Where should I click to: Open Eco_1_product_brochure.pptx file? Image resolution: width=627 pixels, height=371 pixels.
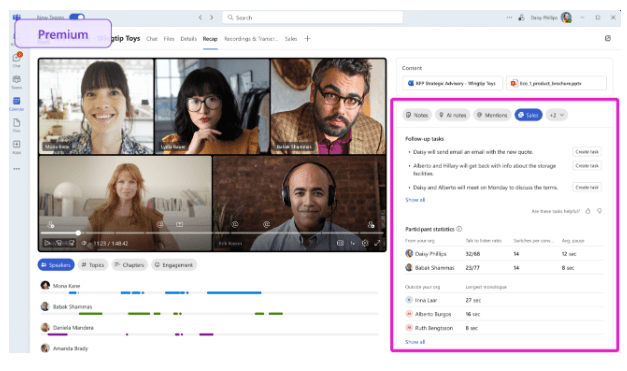(556, 83)
